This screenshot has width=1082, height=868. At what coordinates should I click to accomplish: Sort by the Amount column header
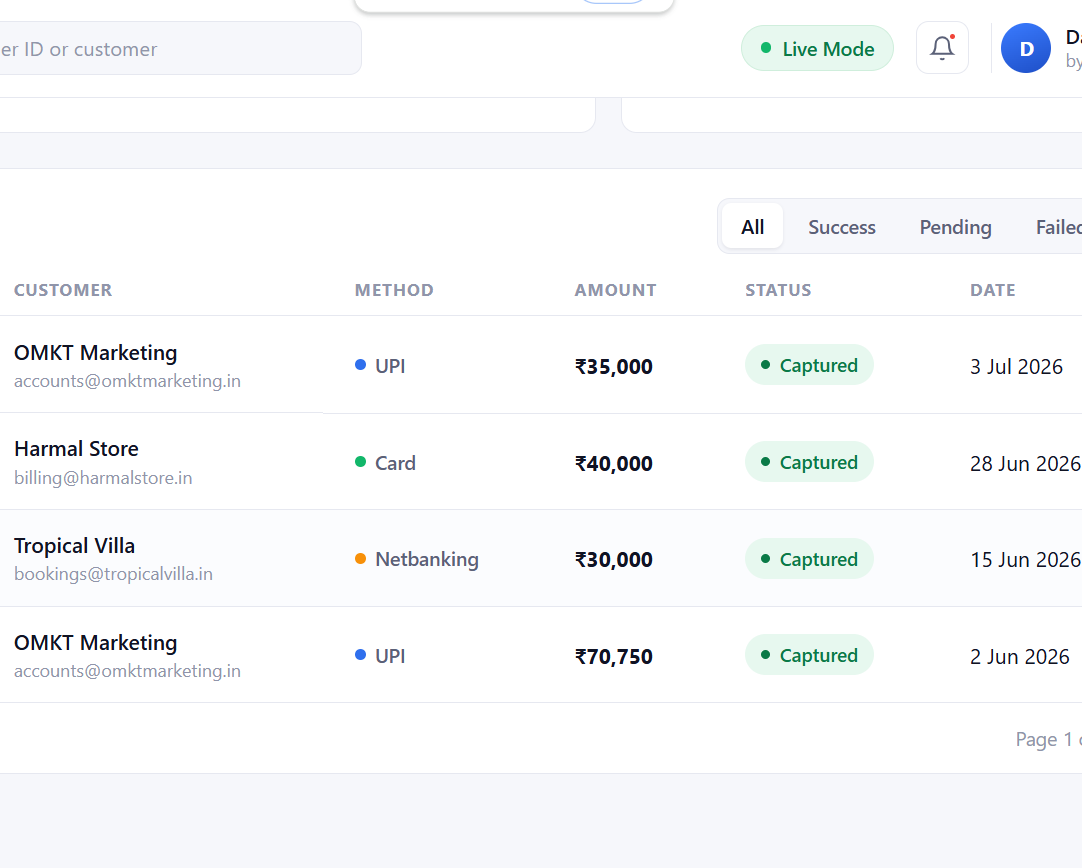tap(616, 290)
